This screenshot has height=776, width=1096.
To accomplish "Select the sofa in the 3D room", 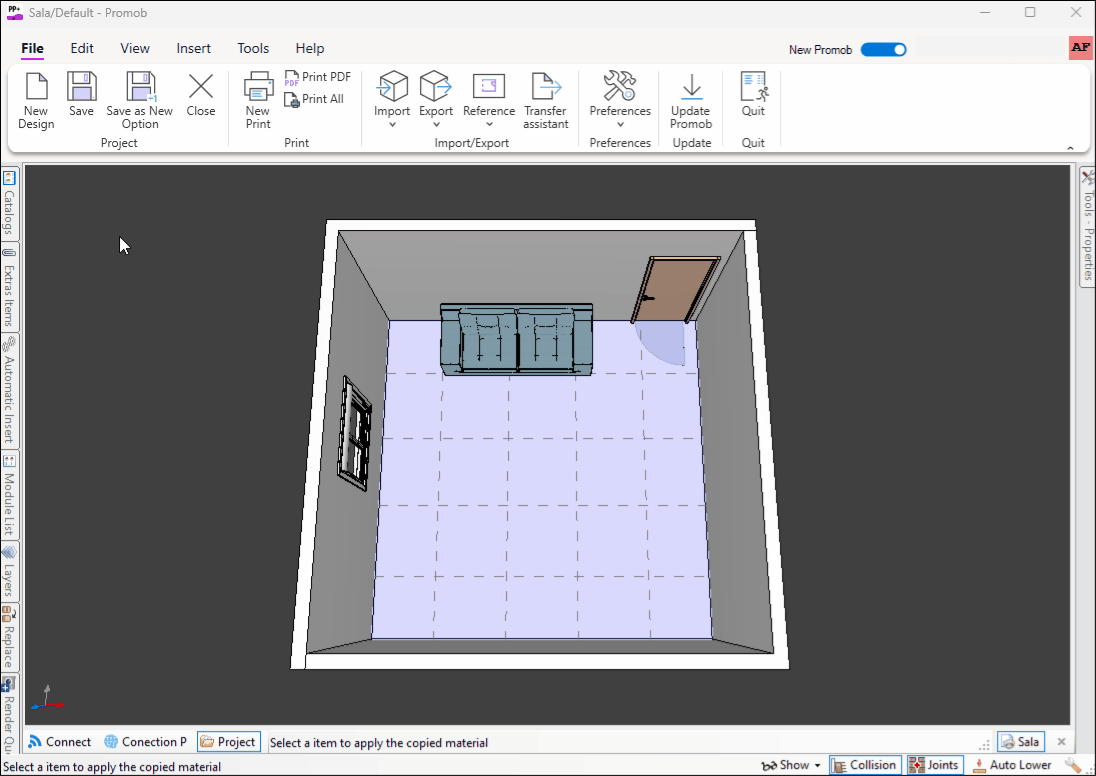I will [517, 340].
